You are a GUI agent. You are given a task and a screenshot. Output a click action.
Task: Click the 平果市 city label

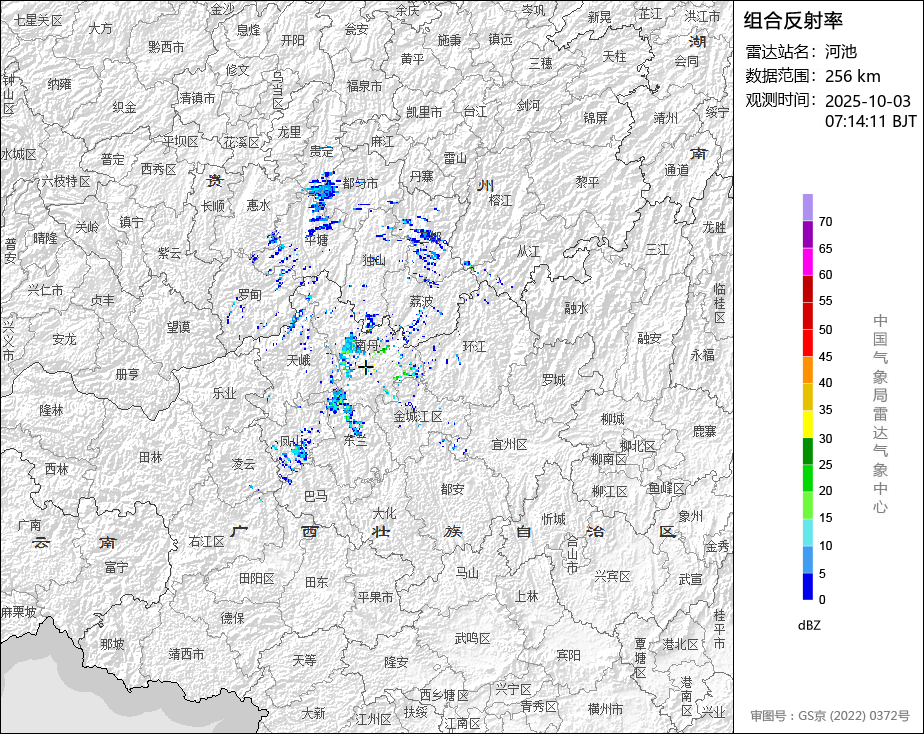pos(375,597)
